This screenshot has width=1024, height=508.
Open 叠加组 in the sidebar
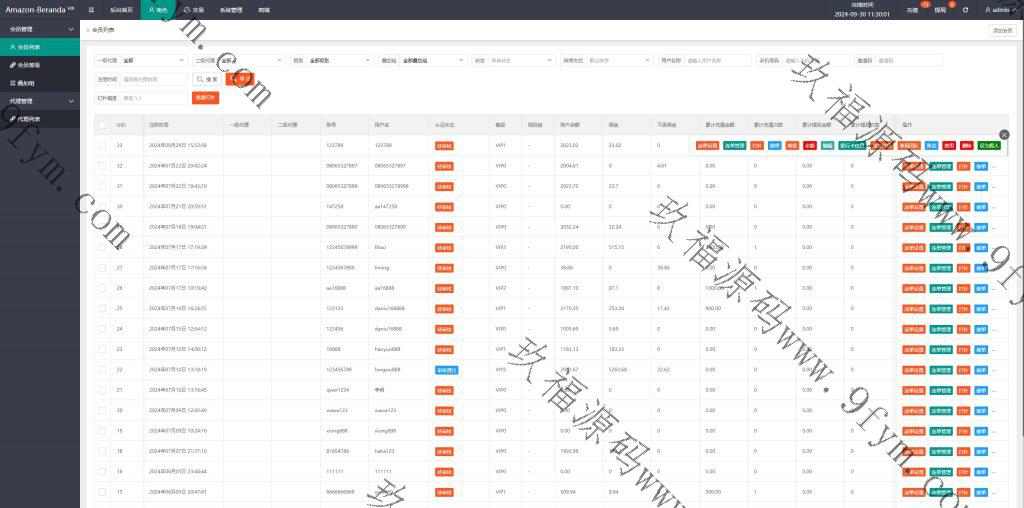25,83
